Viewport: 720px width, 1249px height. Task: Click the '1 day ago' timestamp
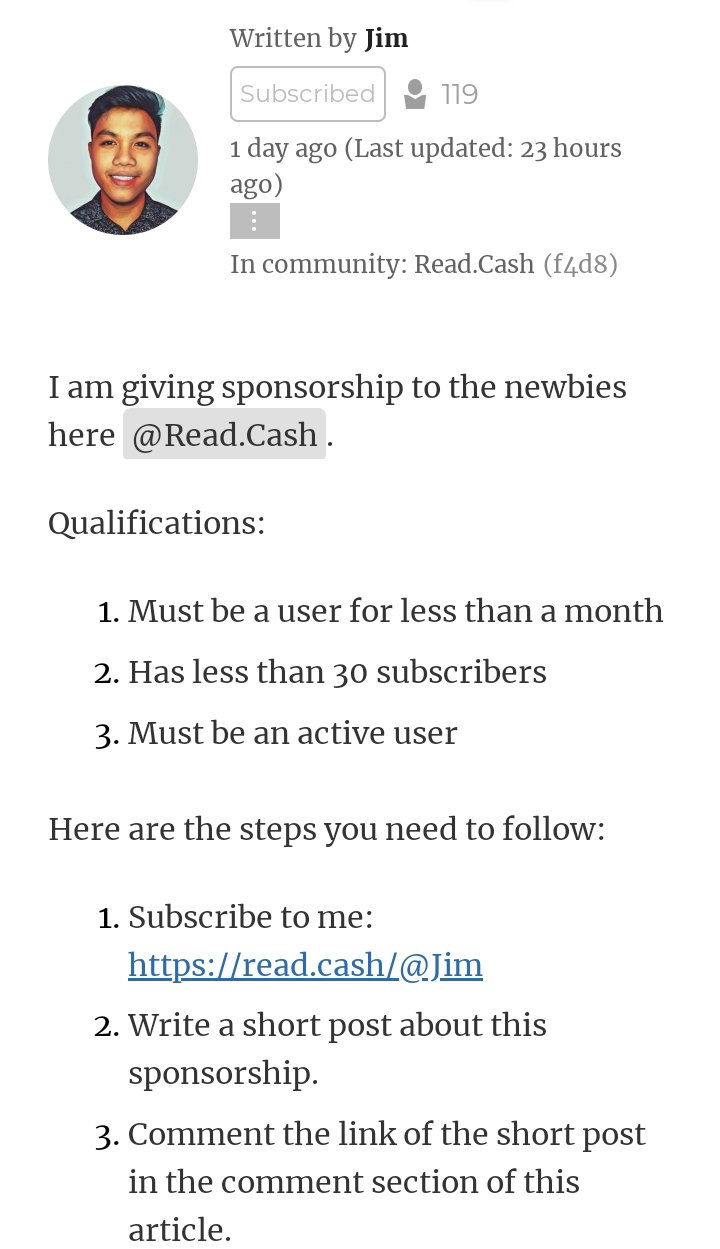pos(283,149)
